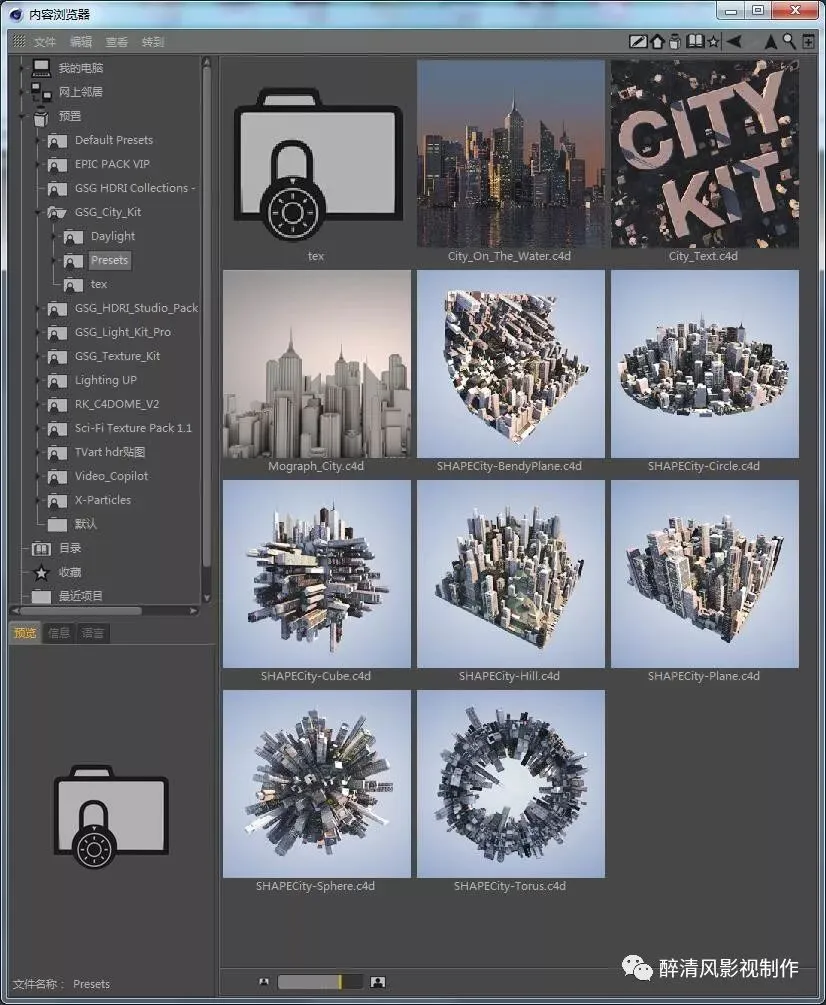
Task: Expand the Default Presets node
Action: [38, 140]
